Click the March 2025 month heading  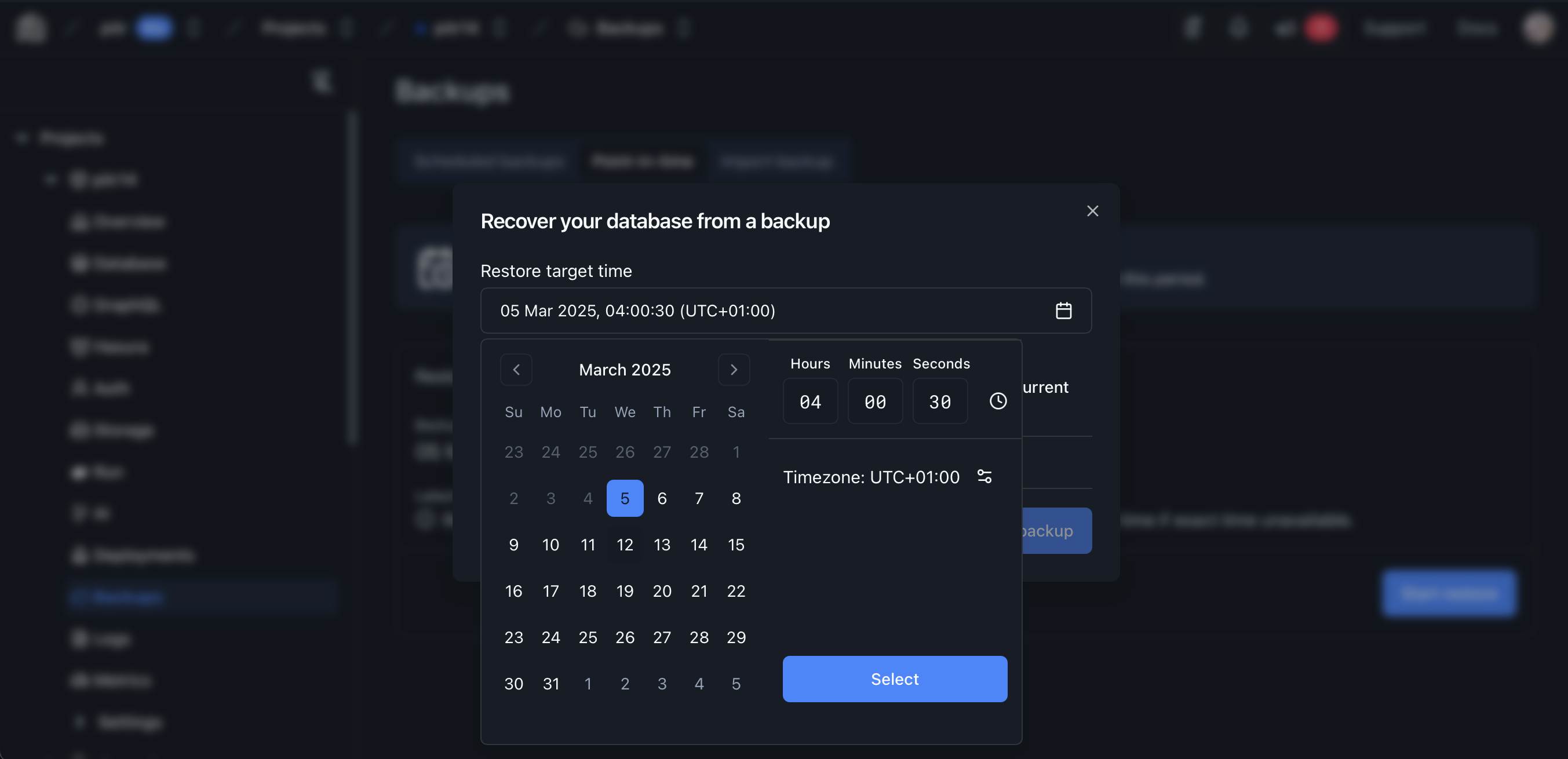click(x=625, y=370)
